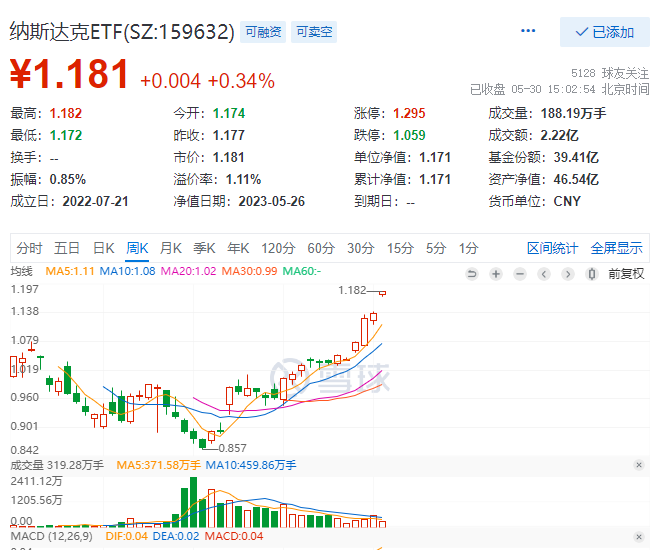Close the 成交量 volume indicator panel
Image resolution: width=657 pixels, height=550 pixels.
click(639, 465)
